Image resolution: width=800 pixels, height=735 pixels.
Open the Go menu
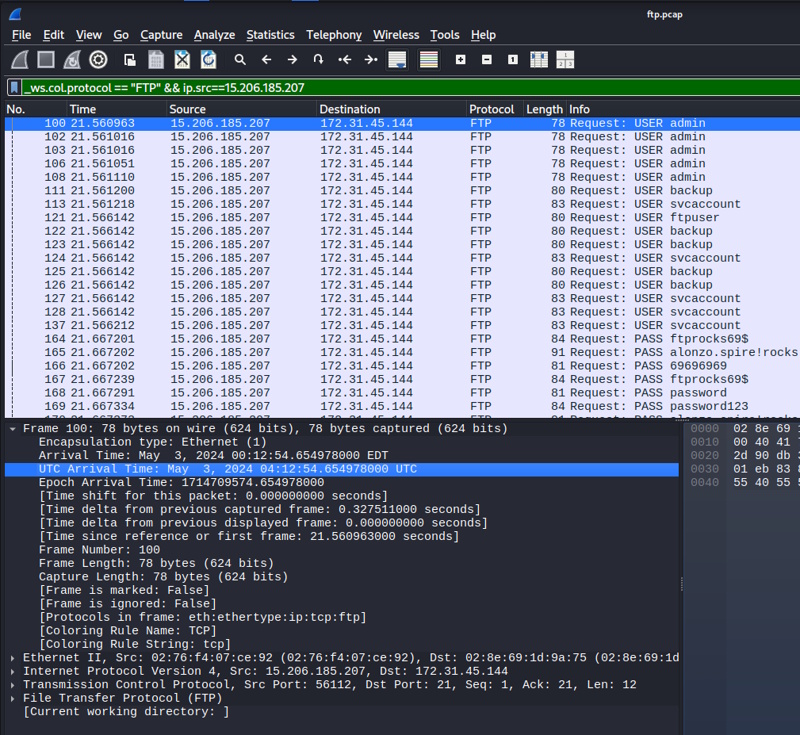[x=121, y=35]
